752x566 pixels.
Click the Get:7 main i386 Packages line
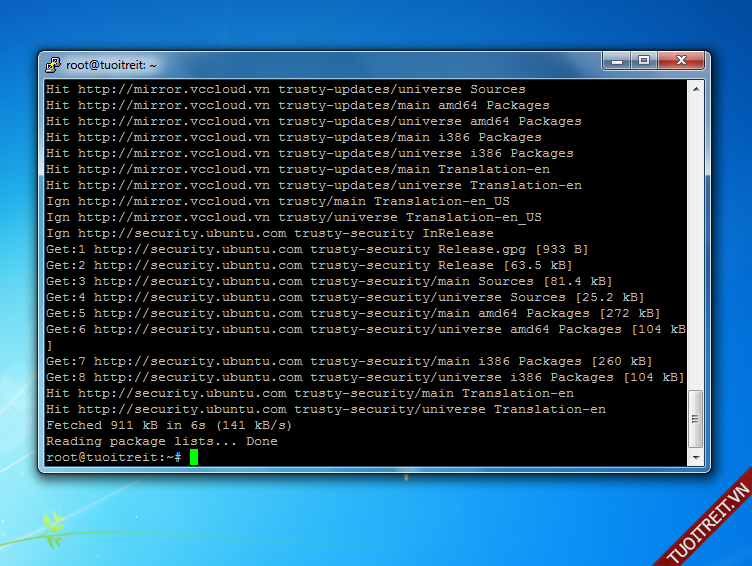[349, 361]
